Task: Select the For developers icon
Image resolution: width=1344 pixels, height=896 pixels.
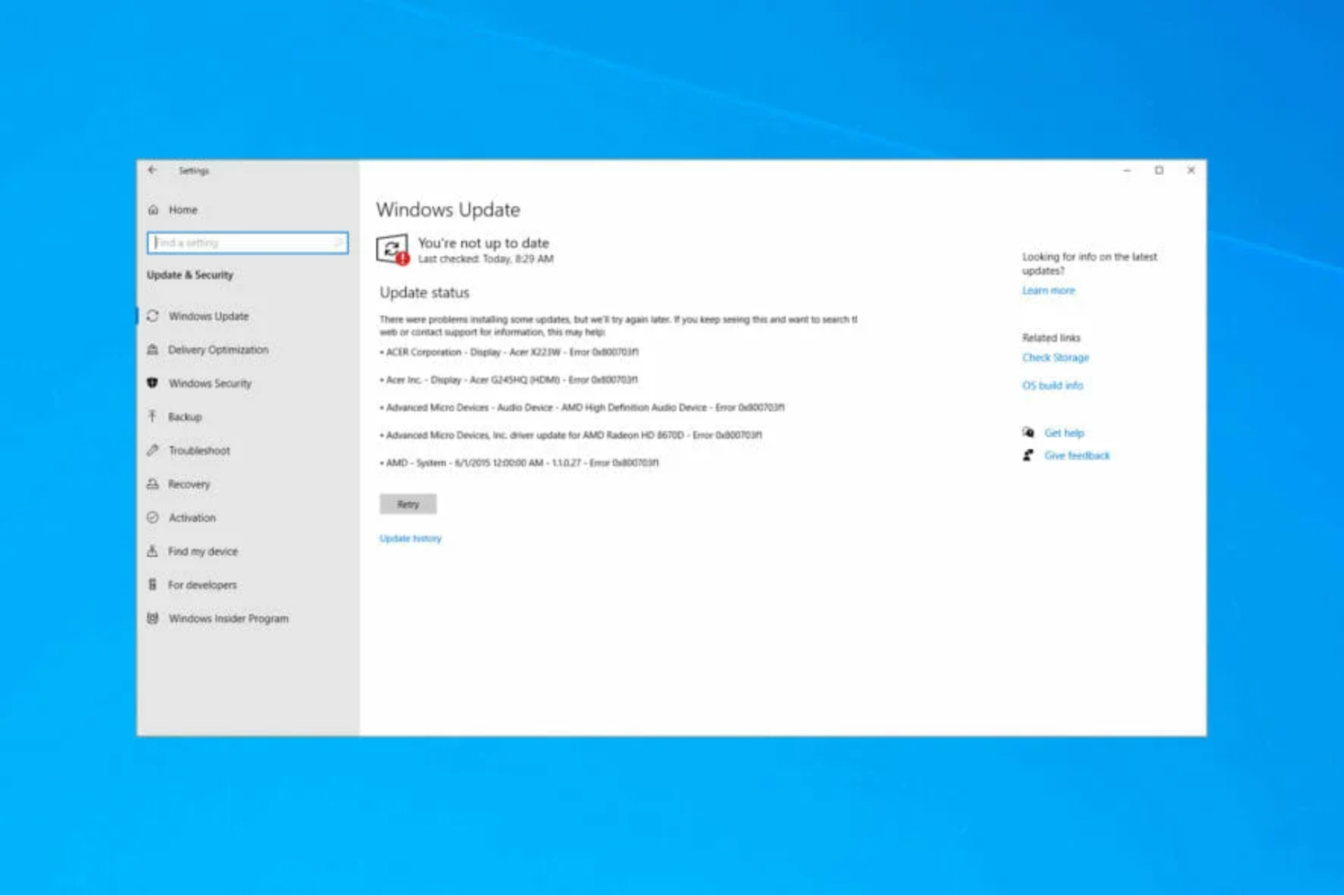Action: (154, 584)
